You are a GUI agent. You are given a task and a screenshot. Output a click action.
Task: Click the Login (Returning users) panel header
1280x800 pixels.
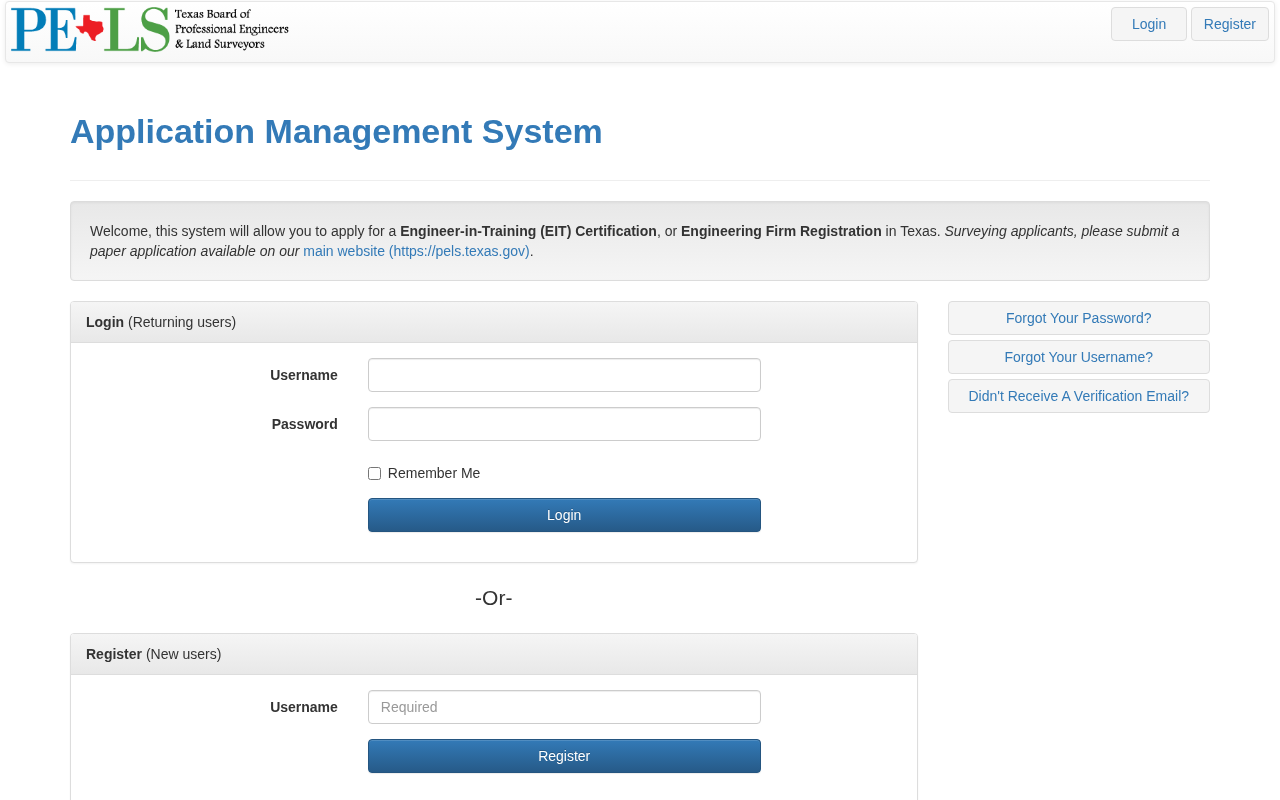[161, 322]
